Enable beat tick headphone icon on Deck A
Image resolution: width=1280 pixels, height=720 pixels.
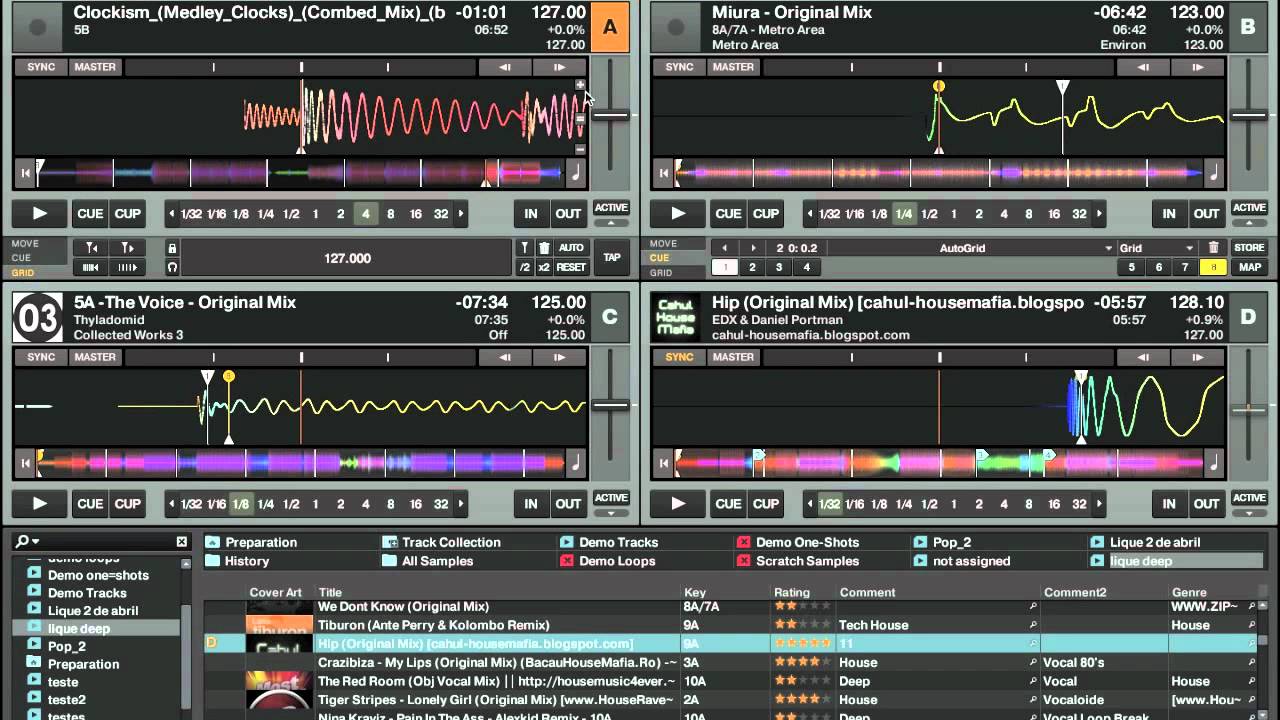[x=172, y=267]
